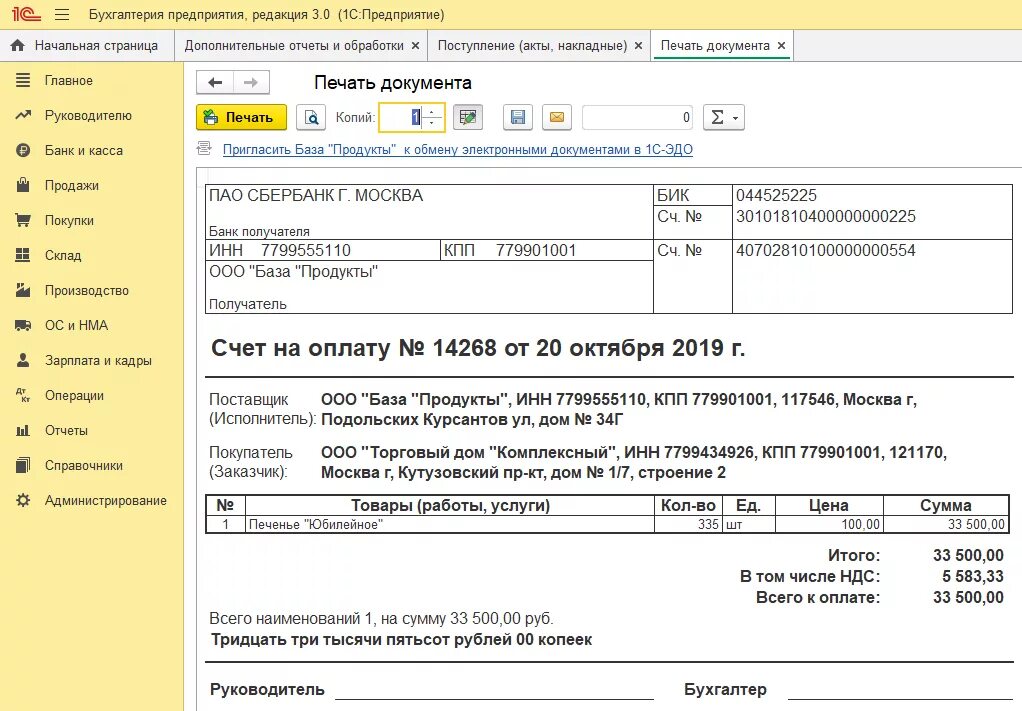Click the Банк и касса ruble icon
1022x711 pixels.
(23, 151)
